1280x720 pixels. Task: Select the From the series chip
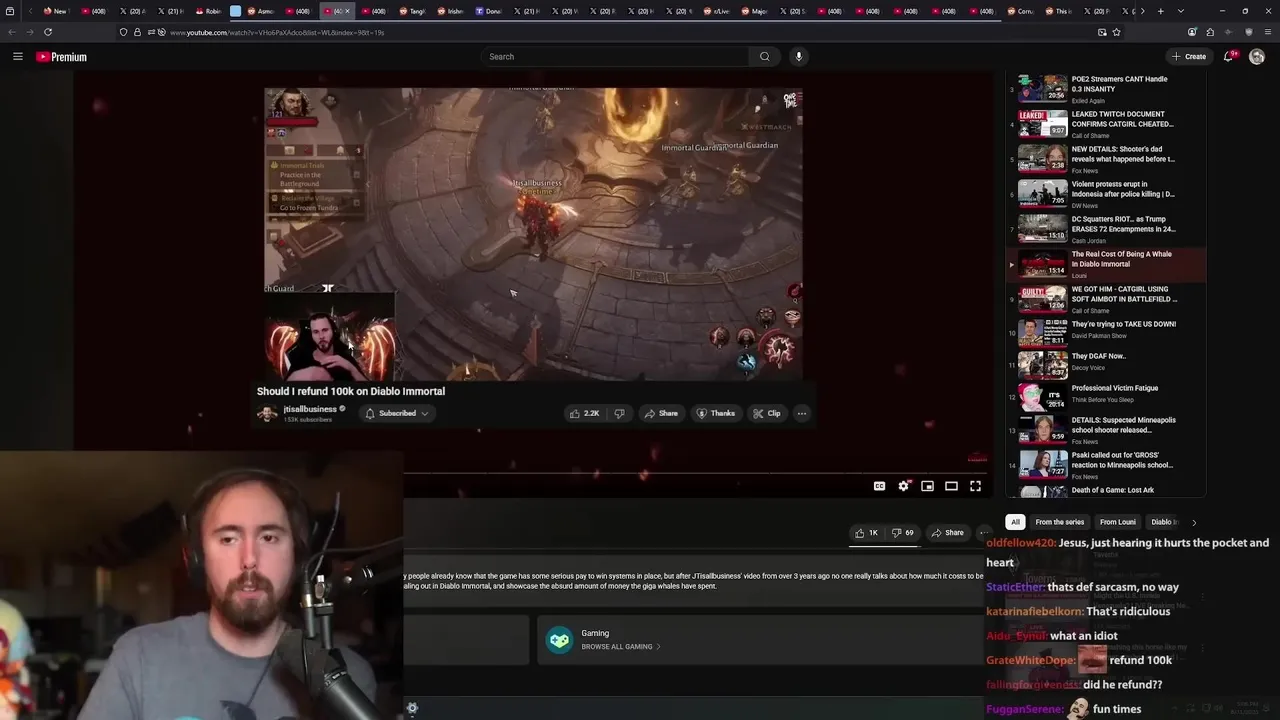1059,522
